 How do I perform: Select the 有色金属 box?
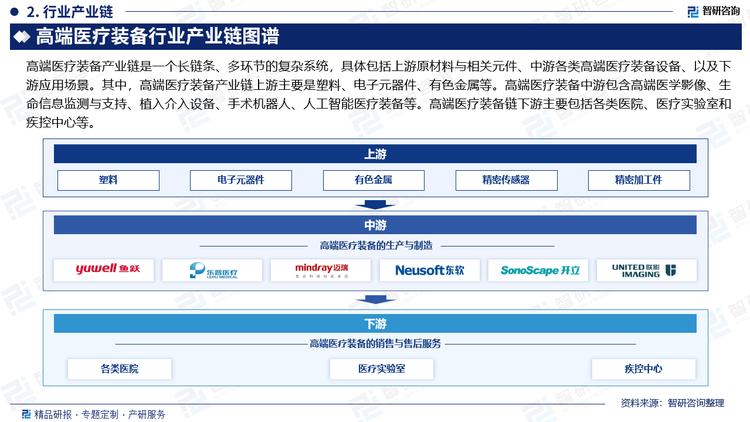374,180
